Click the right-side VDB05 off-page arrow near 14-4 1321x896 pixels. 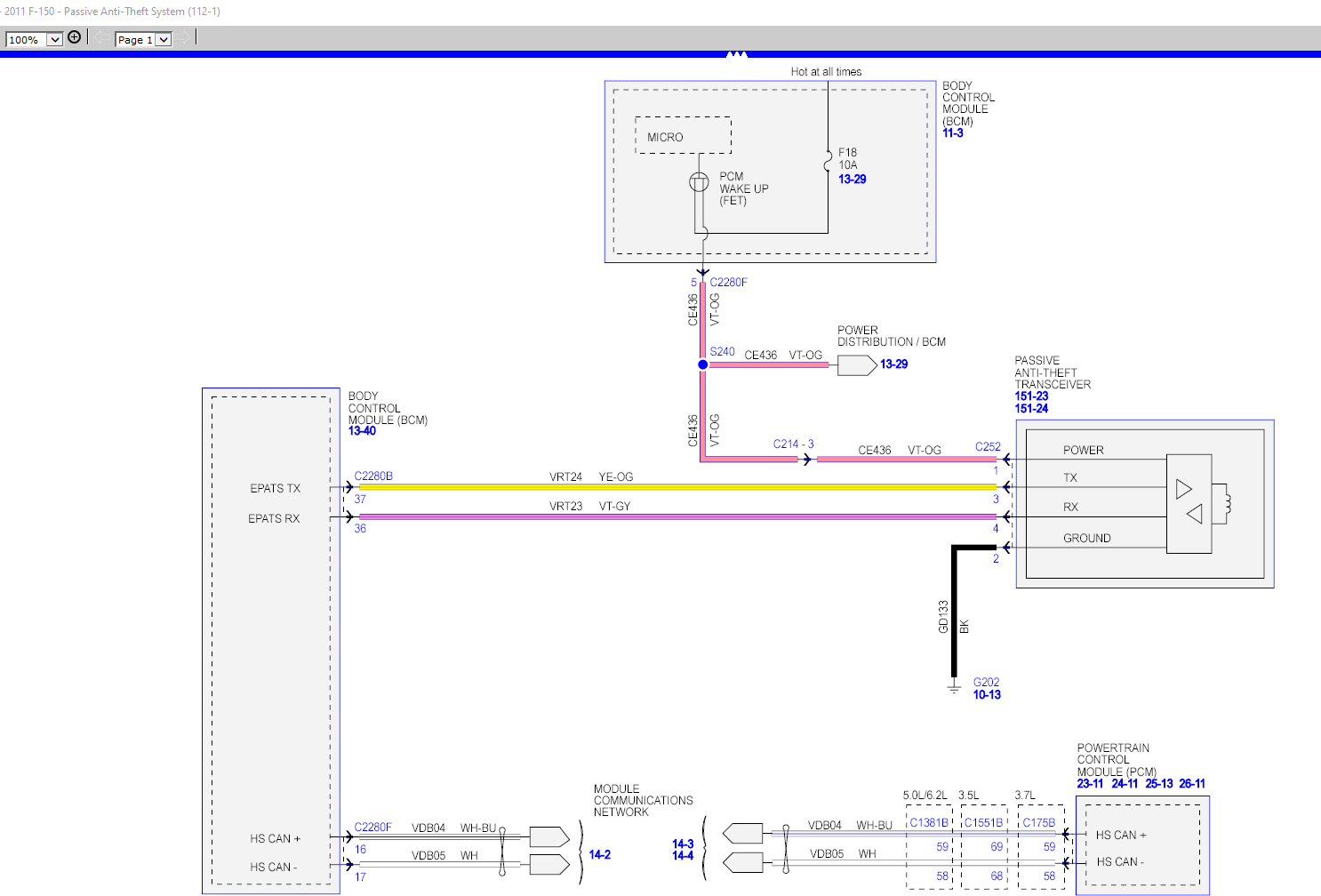click(x=742, y=862)
